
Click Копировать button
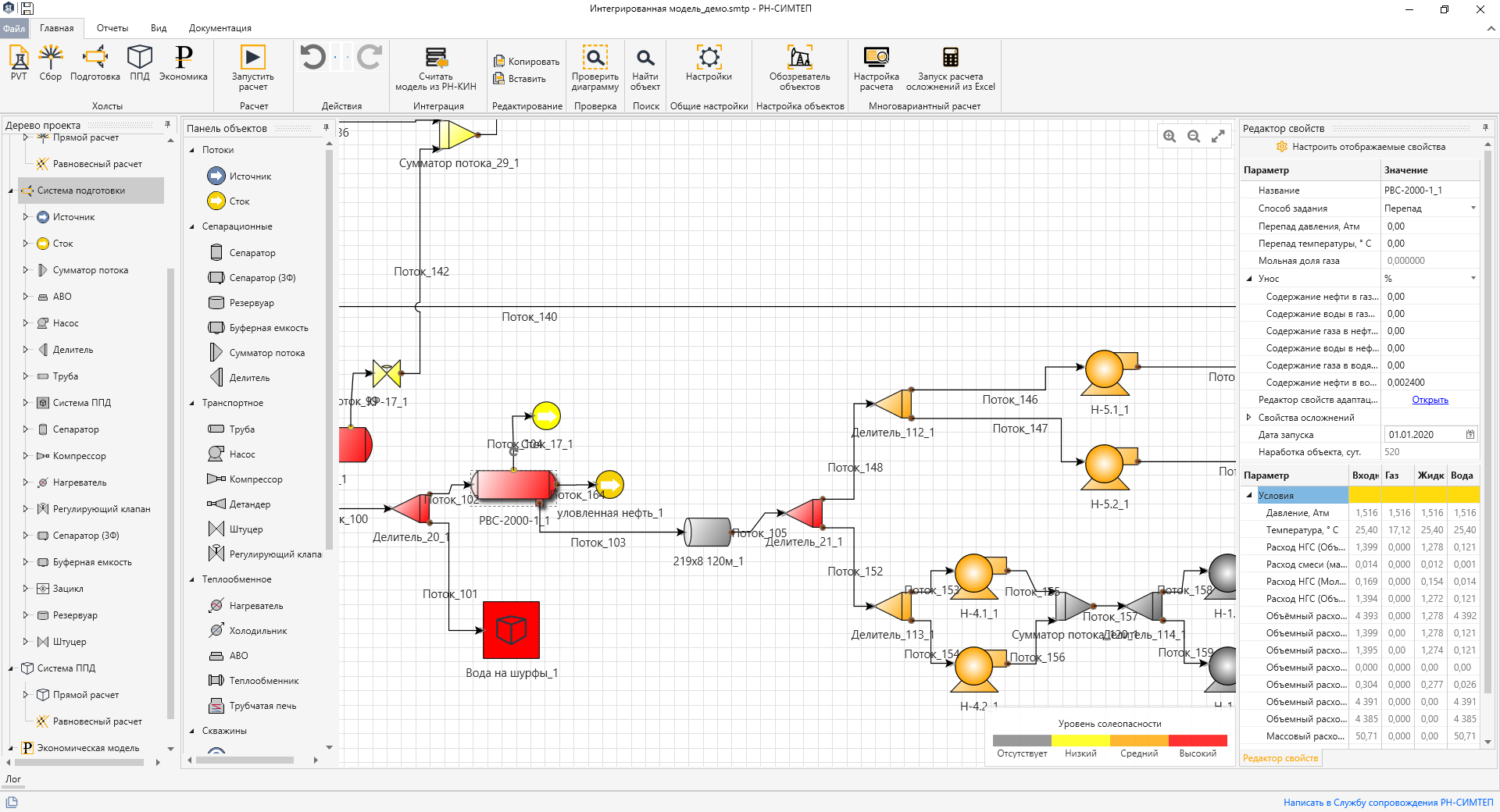[526, 61]
